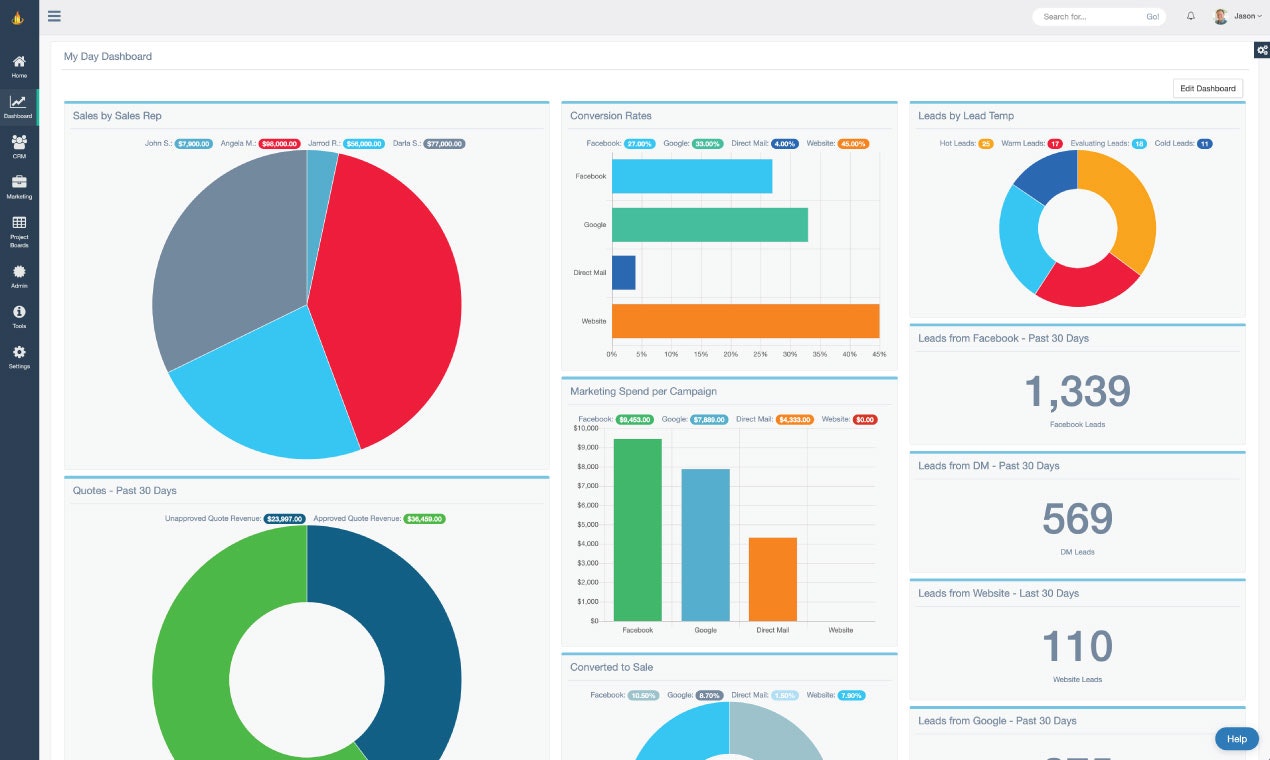Screen dimensions: 1270x760
Task: Click the Darla S. $77,000.00 legend badge
Action: coord(445,144)
